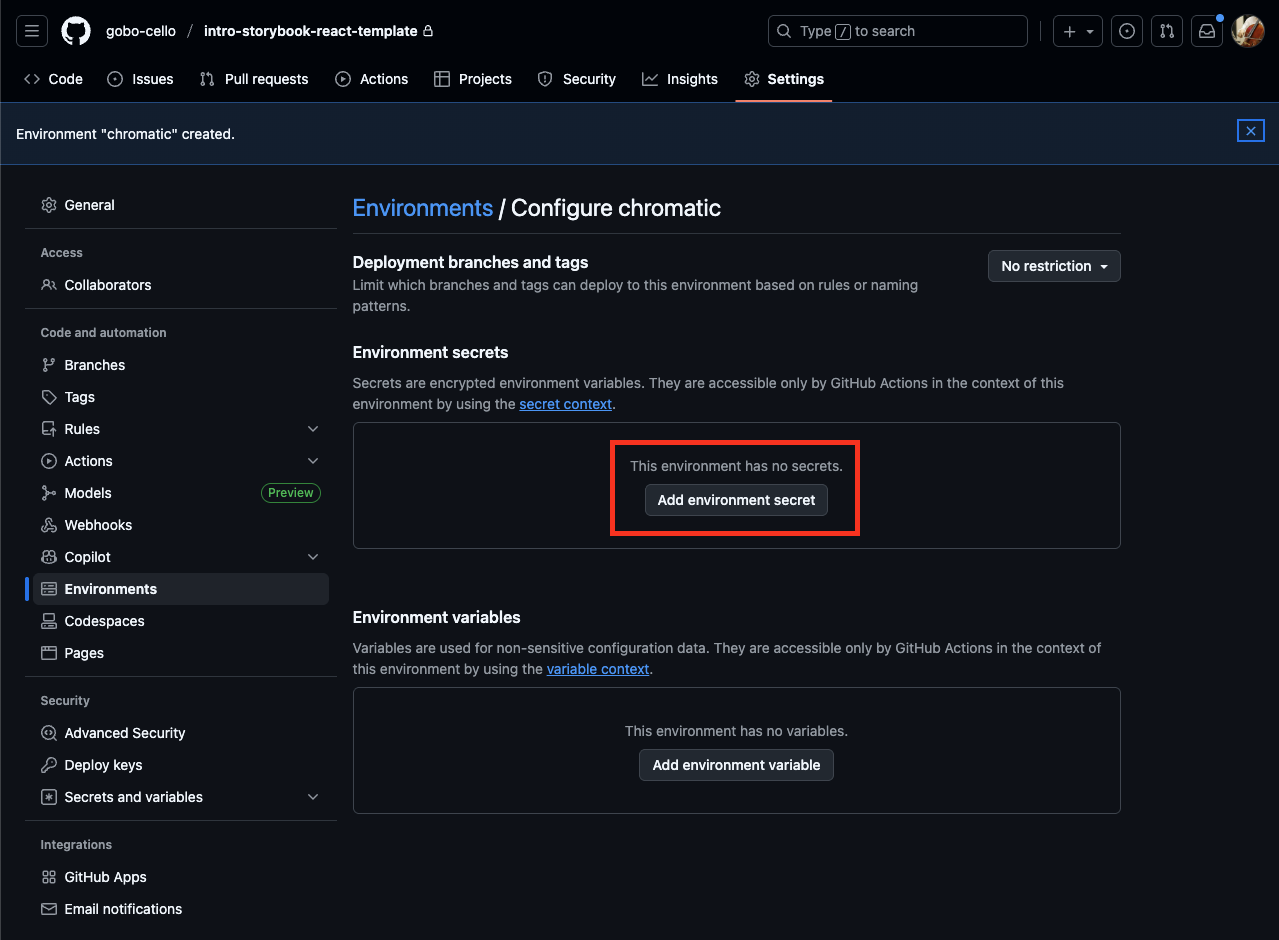Expand the Rules sidebar section
Viewport: 1279px width, 940px height.
pyautogui.click(x=181, y=429)
